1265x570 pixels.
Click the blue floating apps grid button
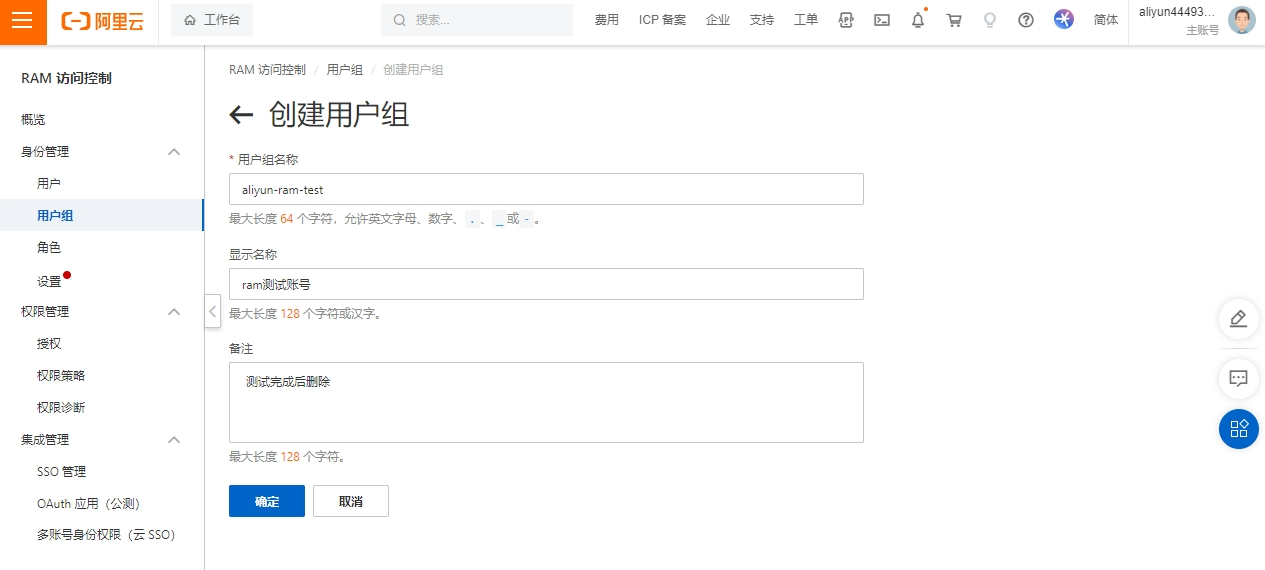pyautogui.click(x=1238, y=429)
